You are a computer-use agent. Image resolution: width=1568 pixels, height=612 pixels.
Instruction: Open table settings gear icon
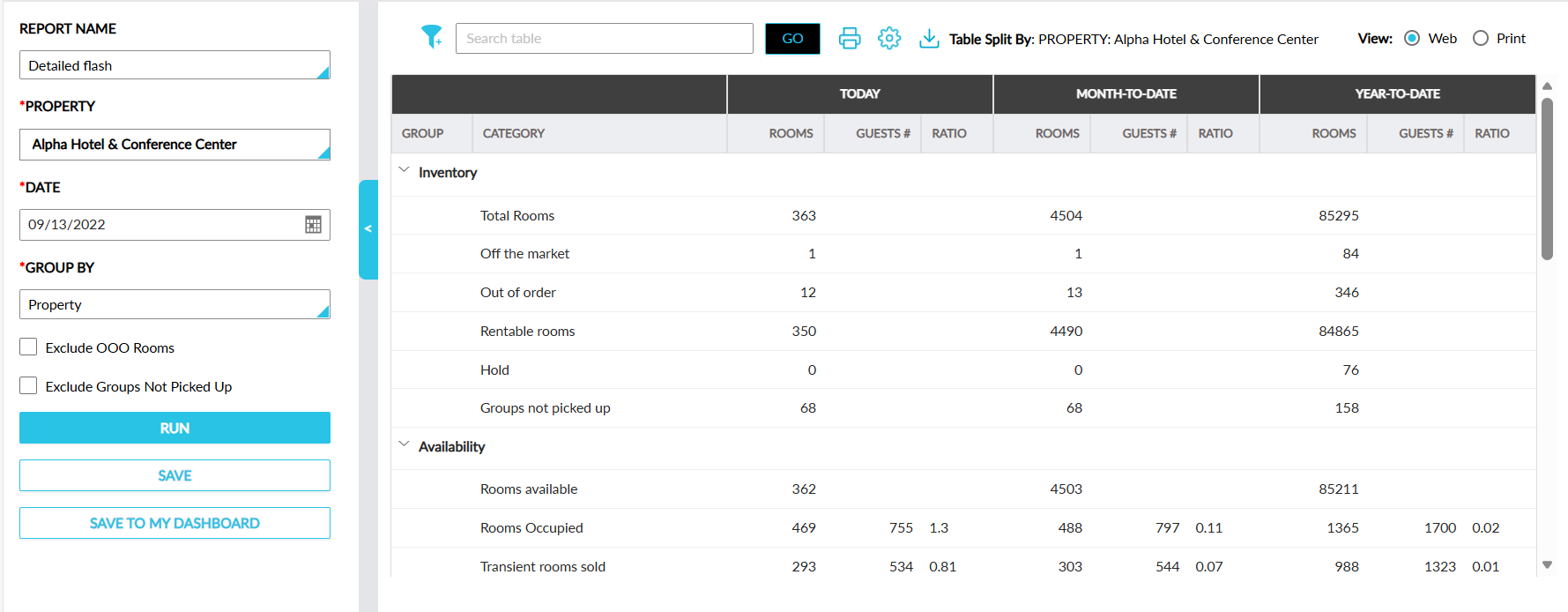pyautogui.click(x=889, y=38)
